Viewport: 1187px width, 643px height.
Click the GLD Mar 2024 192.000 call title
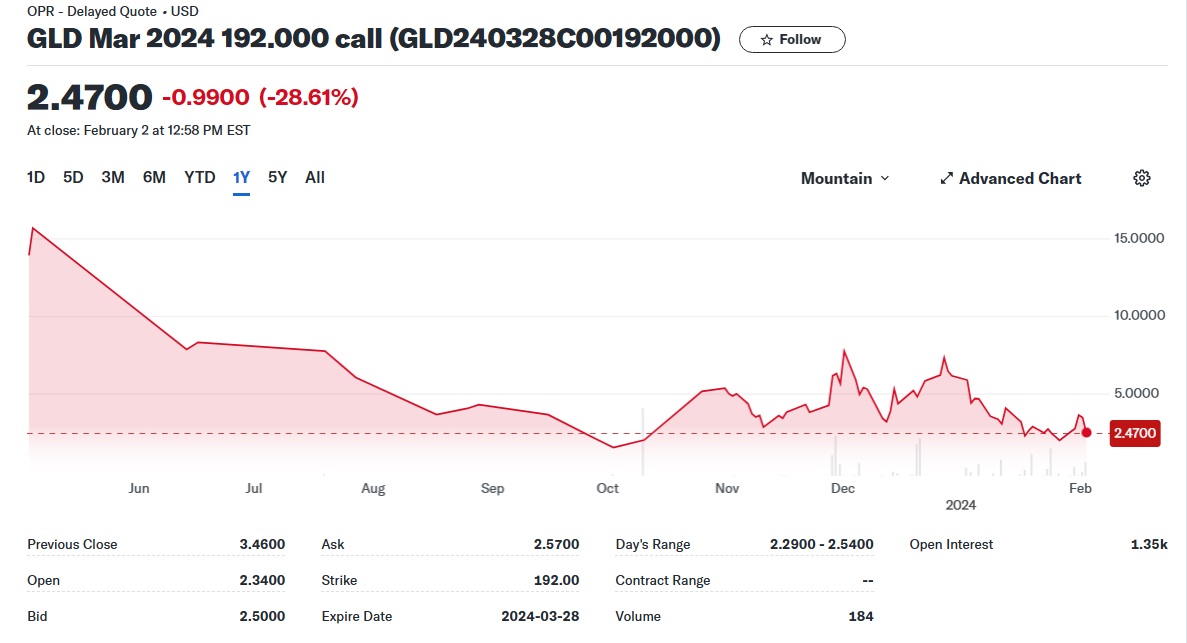374,38
